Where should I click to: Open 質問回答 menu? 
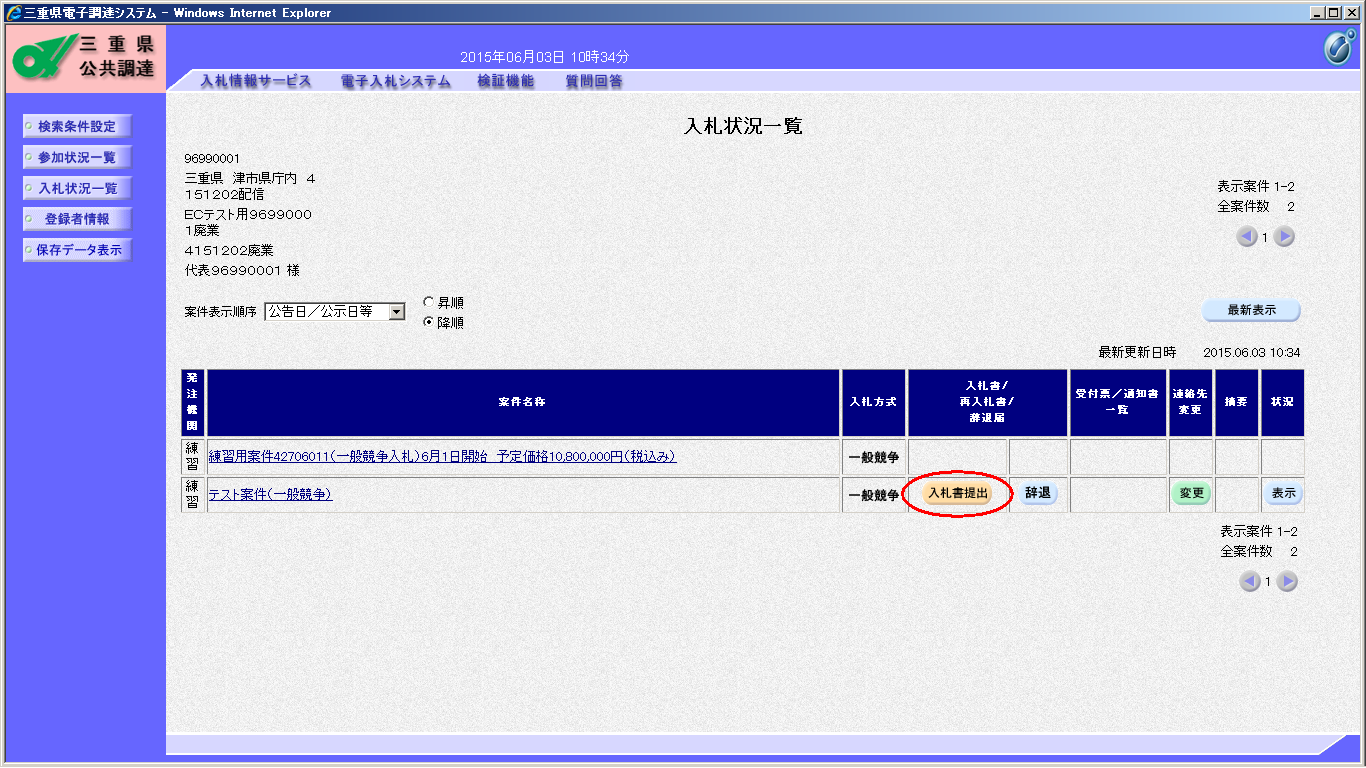[x=594, y=81]
